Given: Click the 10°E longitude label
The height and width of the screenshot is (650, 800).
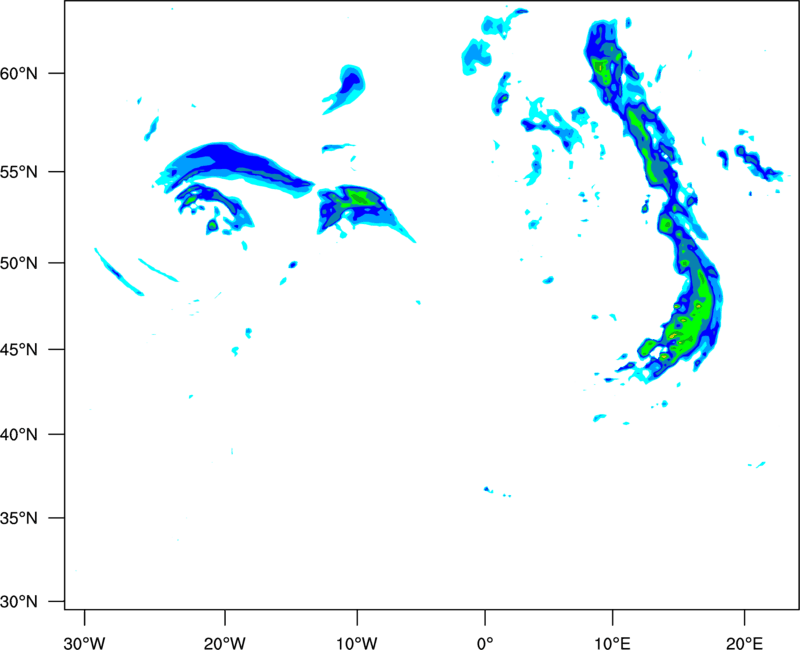Looking at the screenshot, I should (x=612, y=643).
